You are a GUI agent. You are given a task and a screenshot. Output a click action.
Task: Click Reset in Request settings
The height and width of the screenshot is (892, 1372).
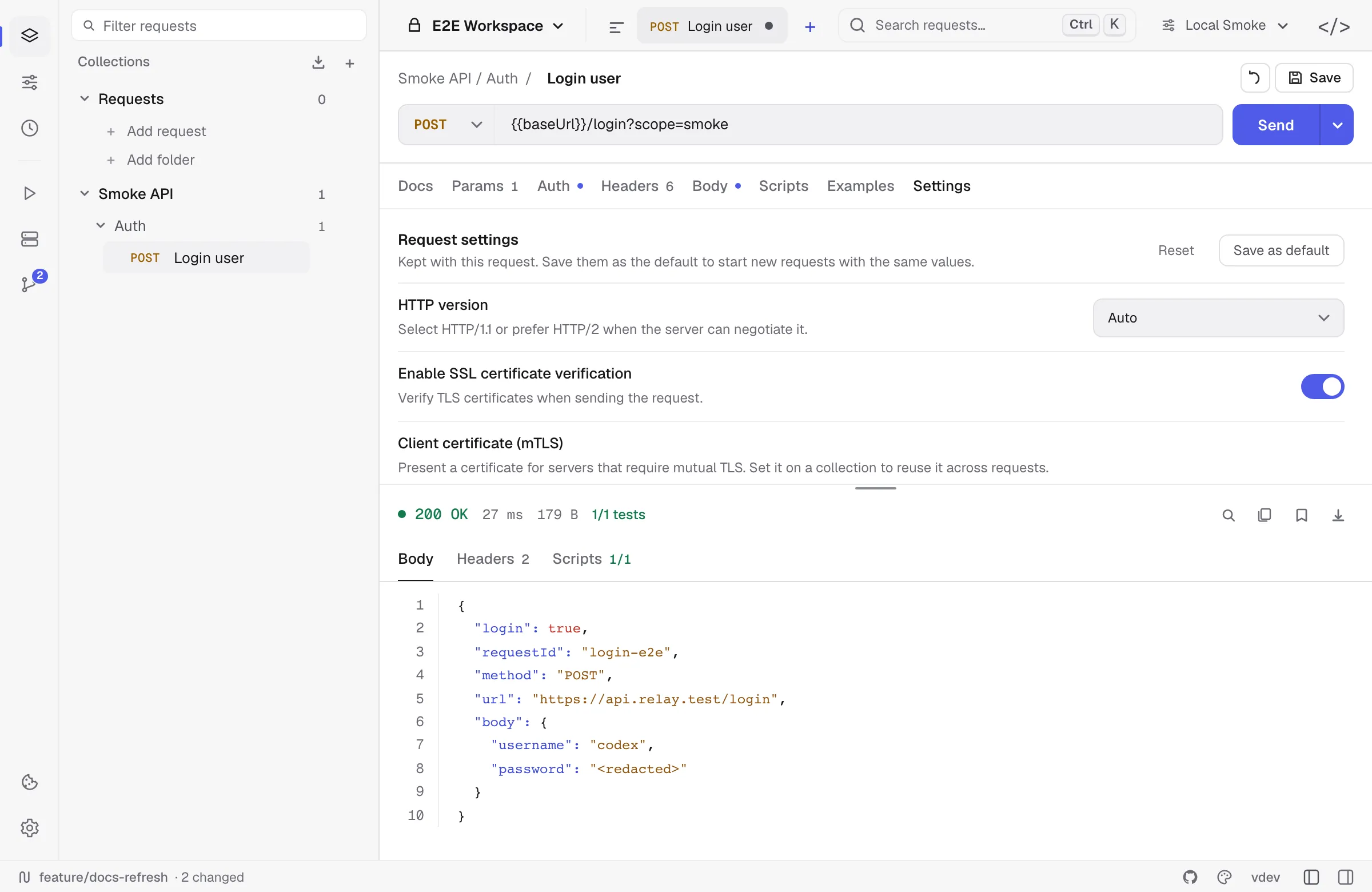click(x=1176, y=250)
